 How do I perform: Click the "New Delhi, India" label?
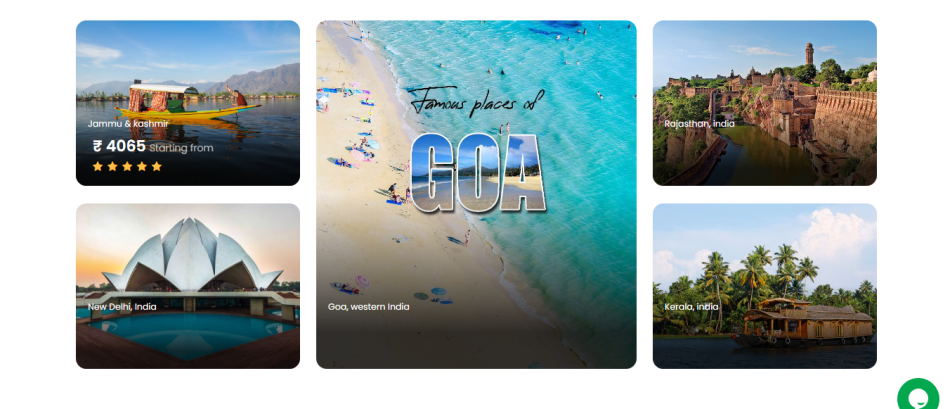coord(122,307)
